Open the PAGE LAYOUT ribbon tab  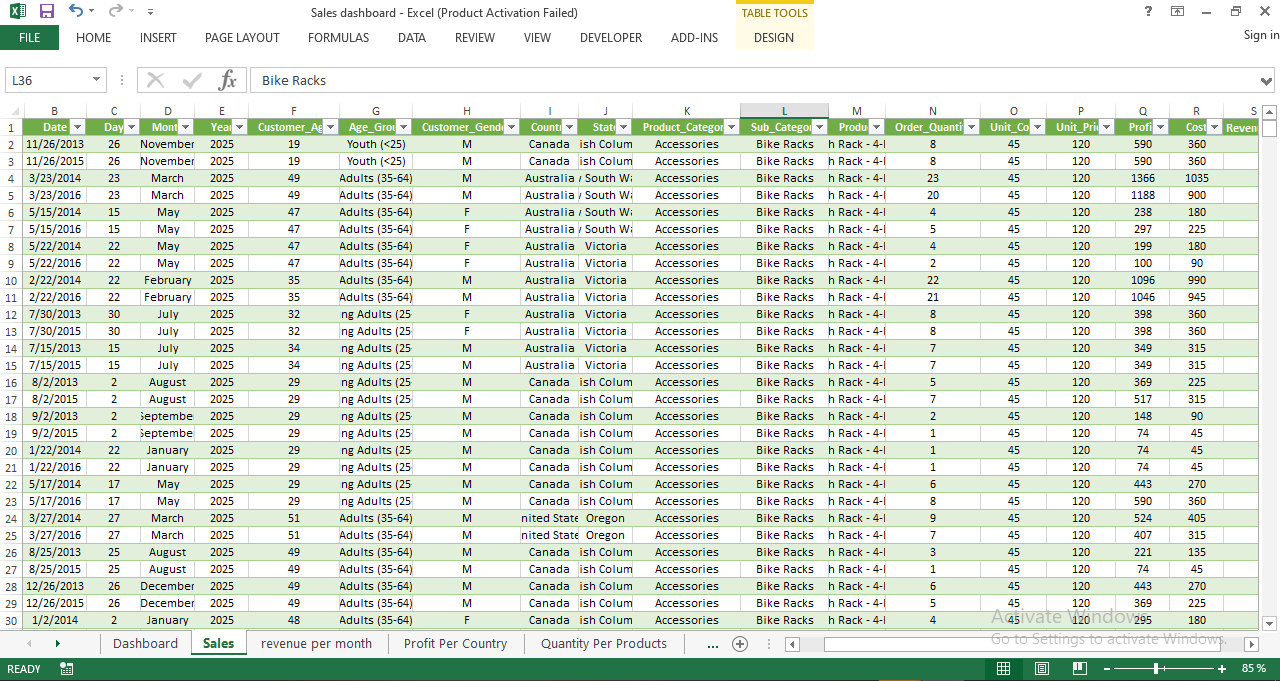point(242,38)
